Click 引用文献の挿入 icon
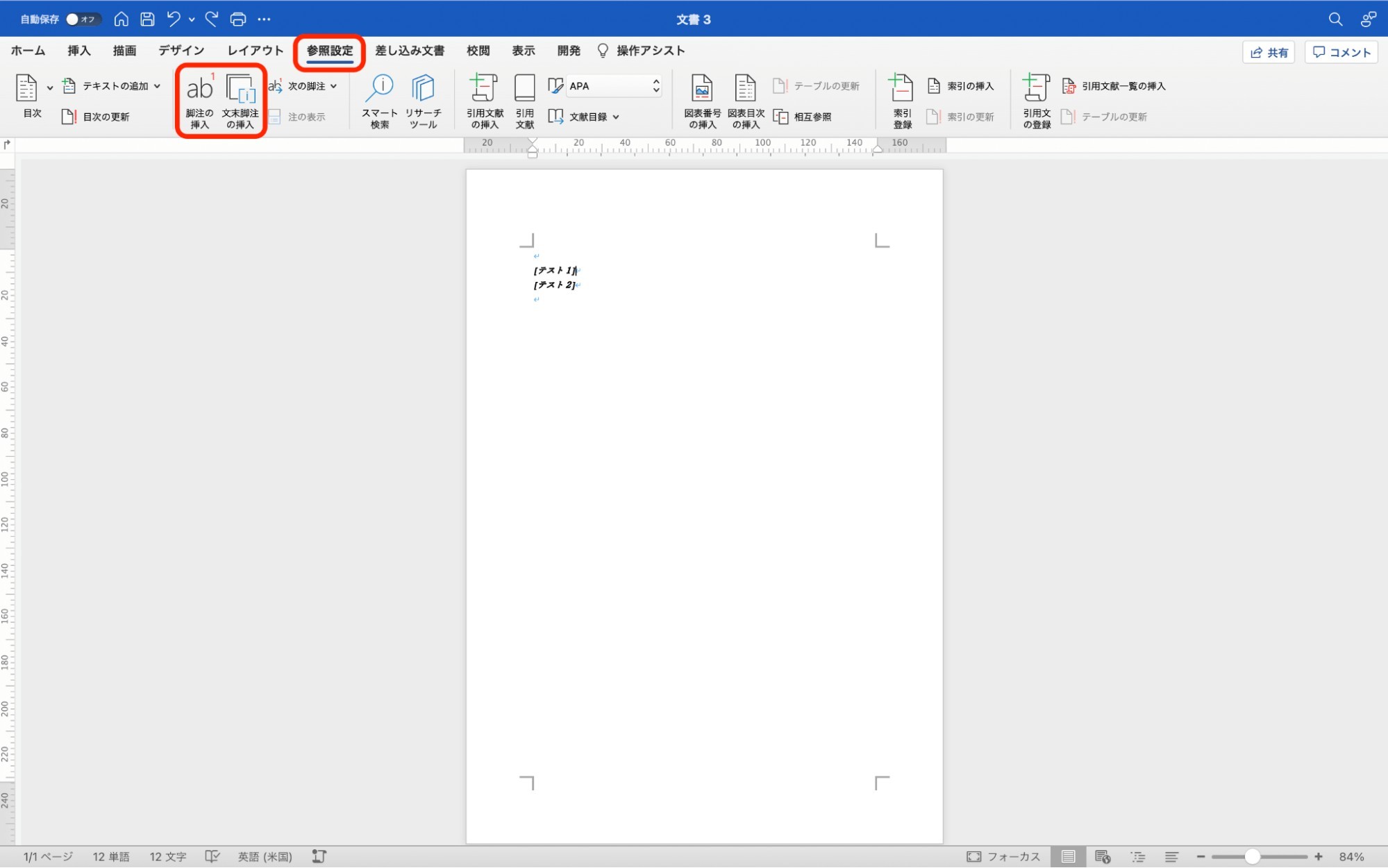Viewport: 1388px width, 868px height. tap(485, 101)
